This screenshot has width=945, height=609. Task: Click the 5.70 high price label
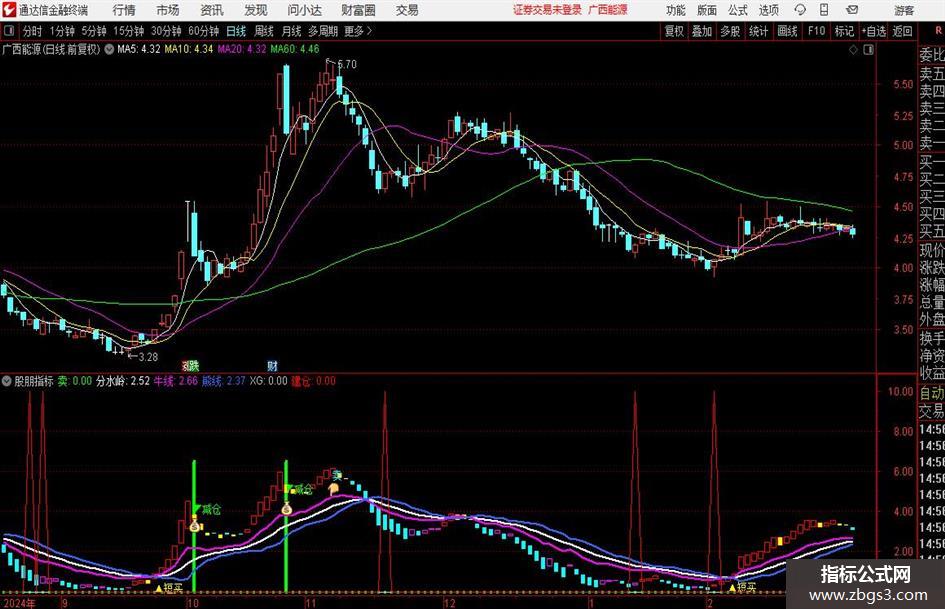pyautogui.click(x=347, y=65)
